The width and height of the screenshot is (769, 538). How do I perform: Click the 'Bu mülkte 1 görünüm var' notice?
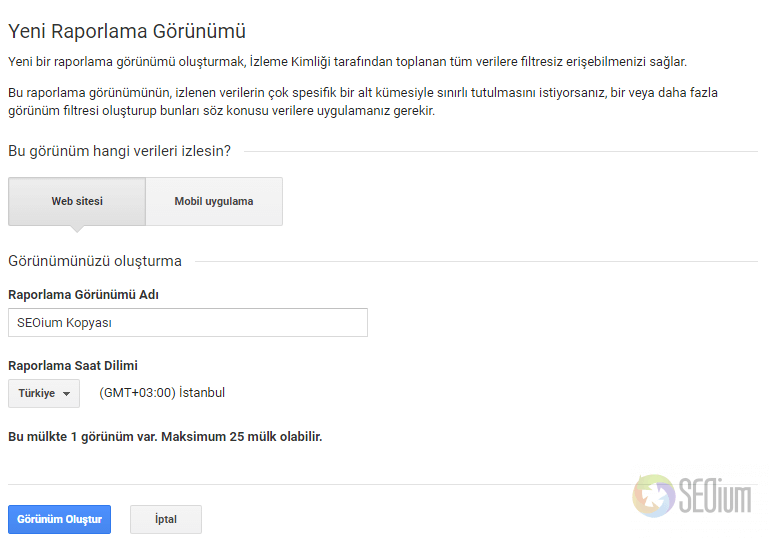pos(165,437)
